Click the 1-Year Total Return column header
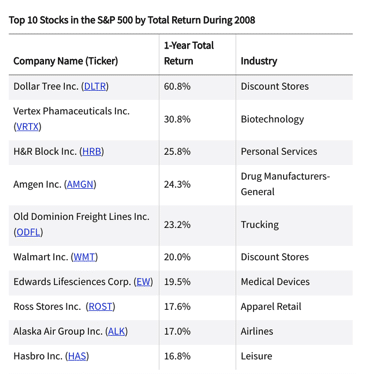The height and width of the screenshot is (384, 378). pyautogui.click(x=189, y=53)
